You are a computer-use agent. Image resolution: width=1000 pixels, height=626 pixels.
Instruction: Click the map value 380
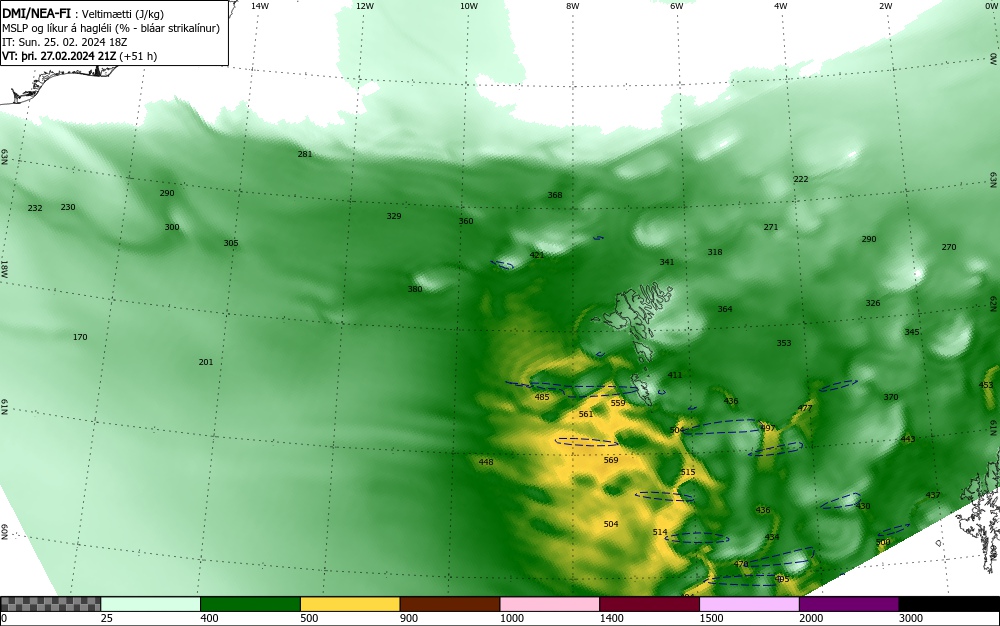(x=415, y=289)
